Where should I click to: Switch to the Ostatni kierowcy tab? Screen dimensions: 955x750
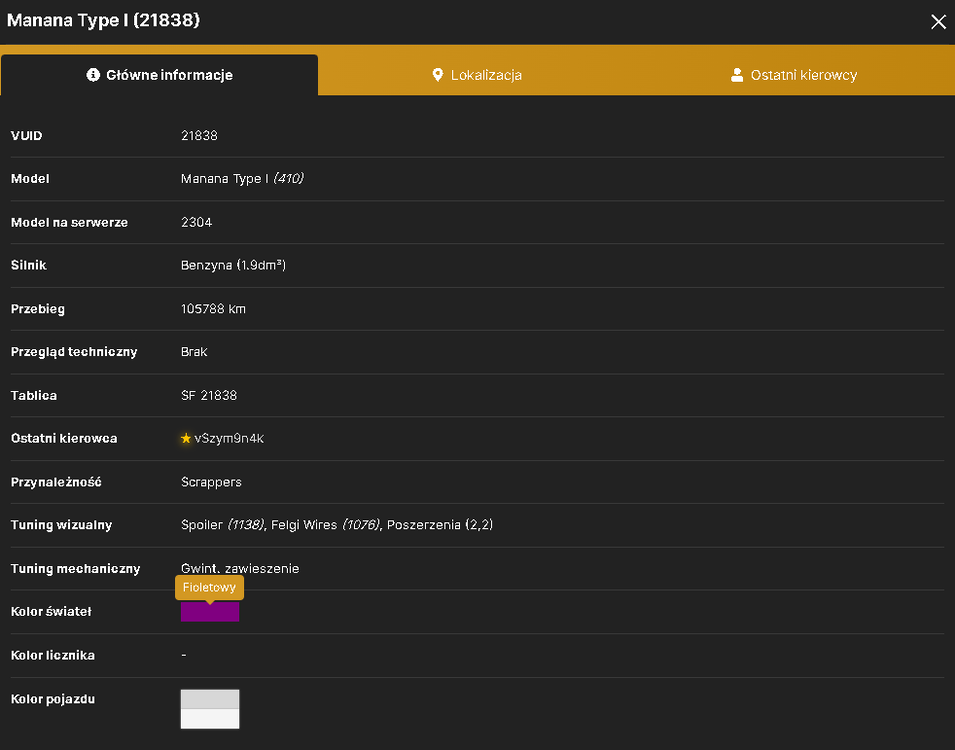794,75
